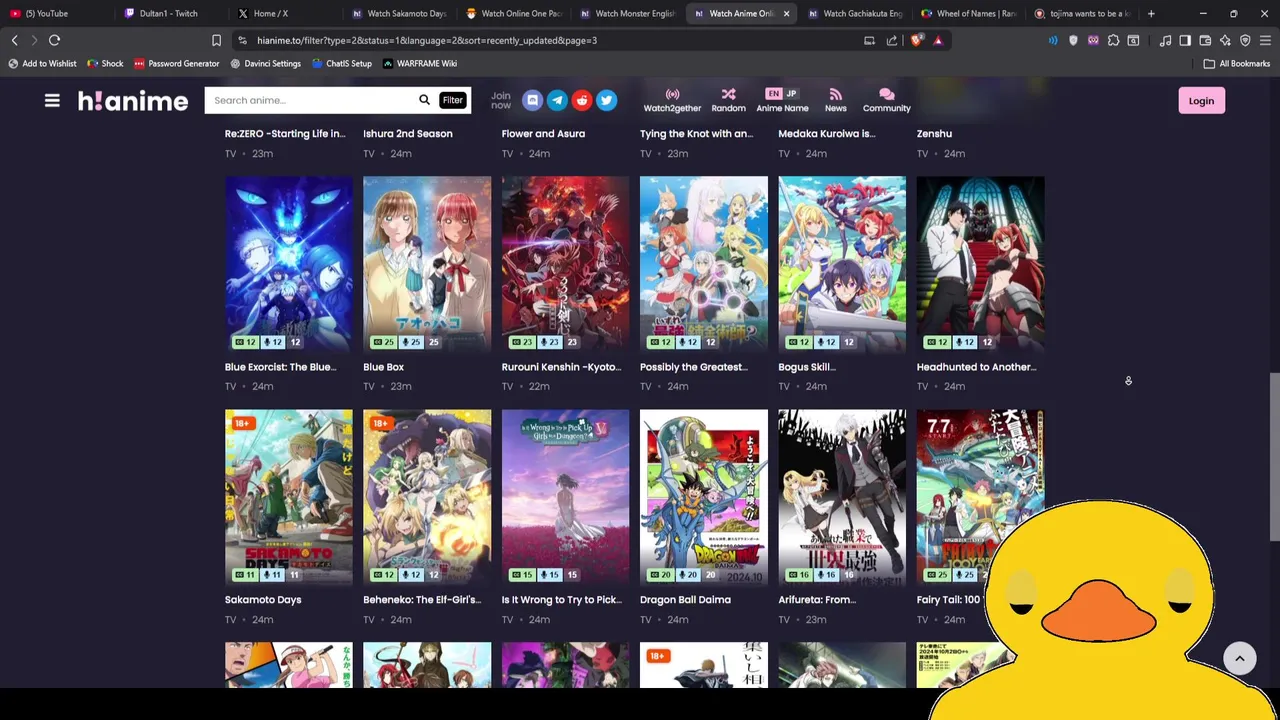The image size is (1280, 720).
Task: Open the extensions puzzle icon
Action: (1113, 40)
